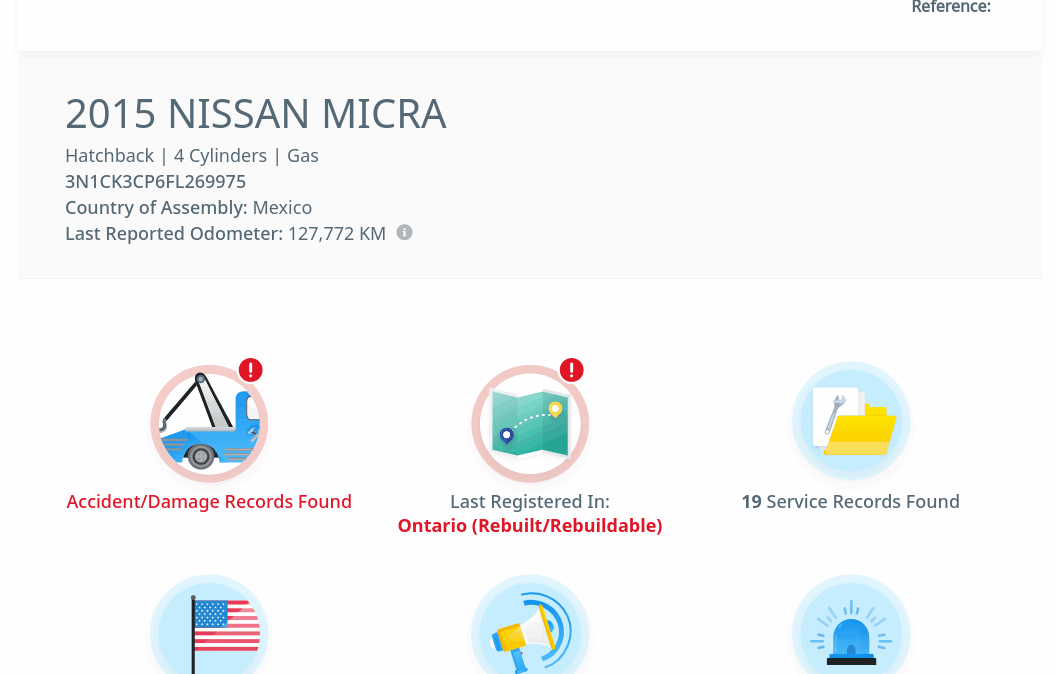This screenshot has height=674, width=1056.
Task: Click the red alert badge on map icon
Action: click(x=572, y=370)
